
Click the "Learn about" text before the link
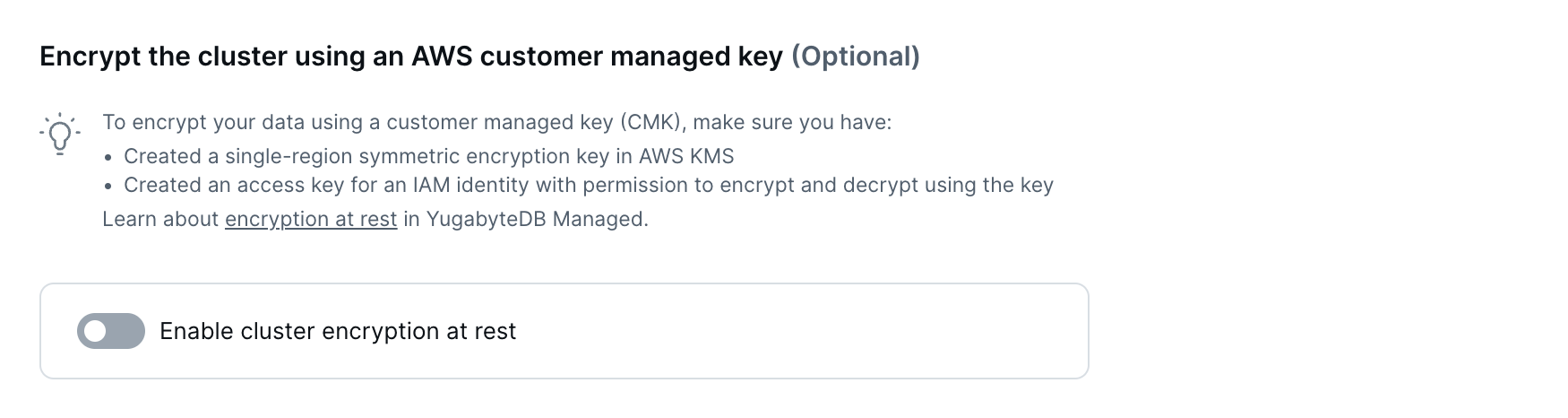[160, 220]
